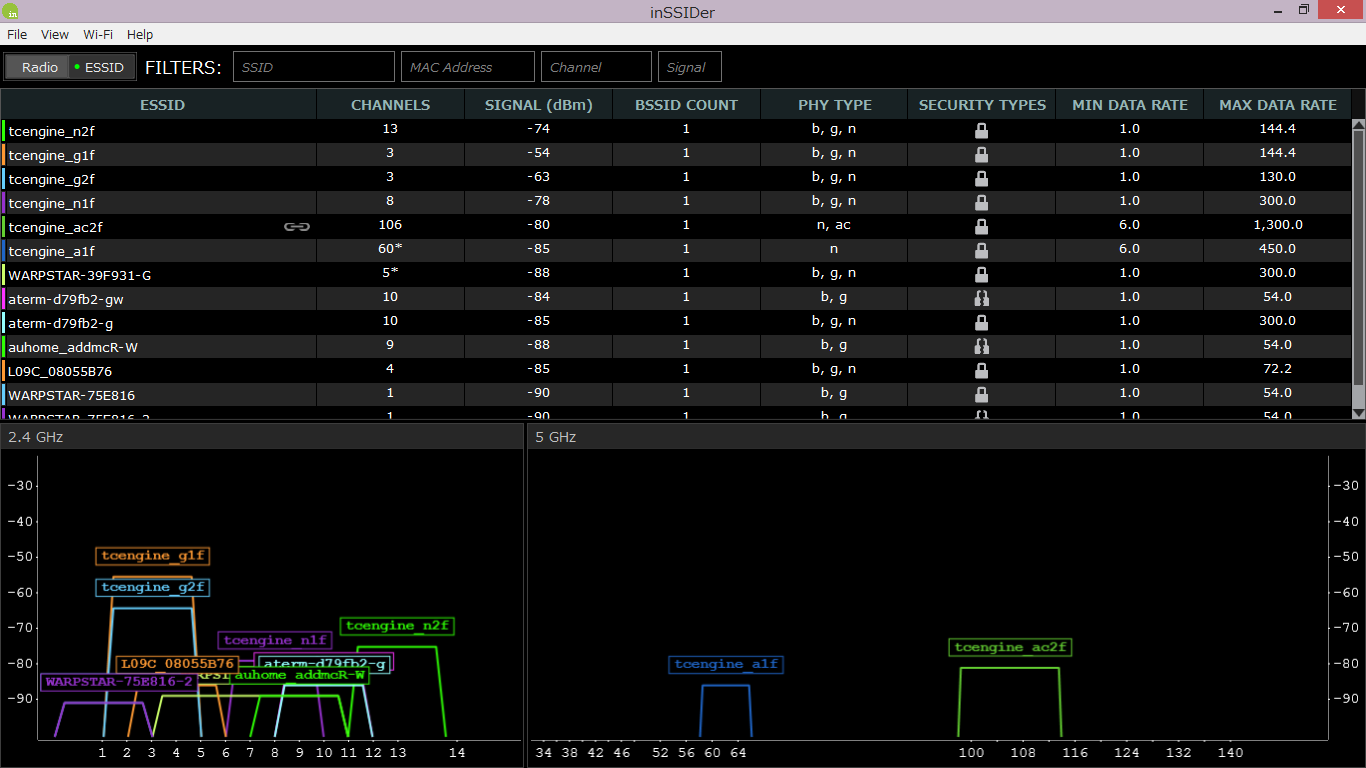Click the lock icon in aterm-d79fb2-g row
Viewport: 1366px width, 768px height.
point(982,322)
